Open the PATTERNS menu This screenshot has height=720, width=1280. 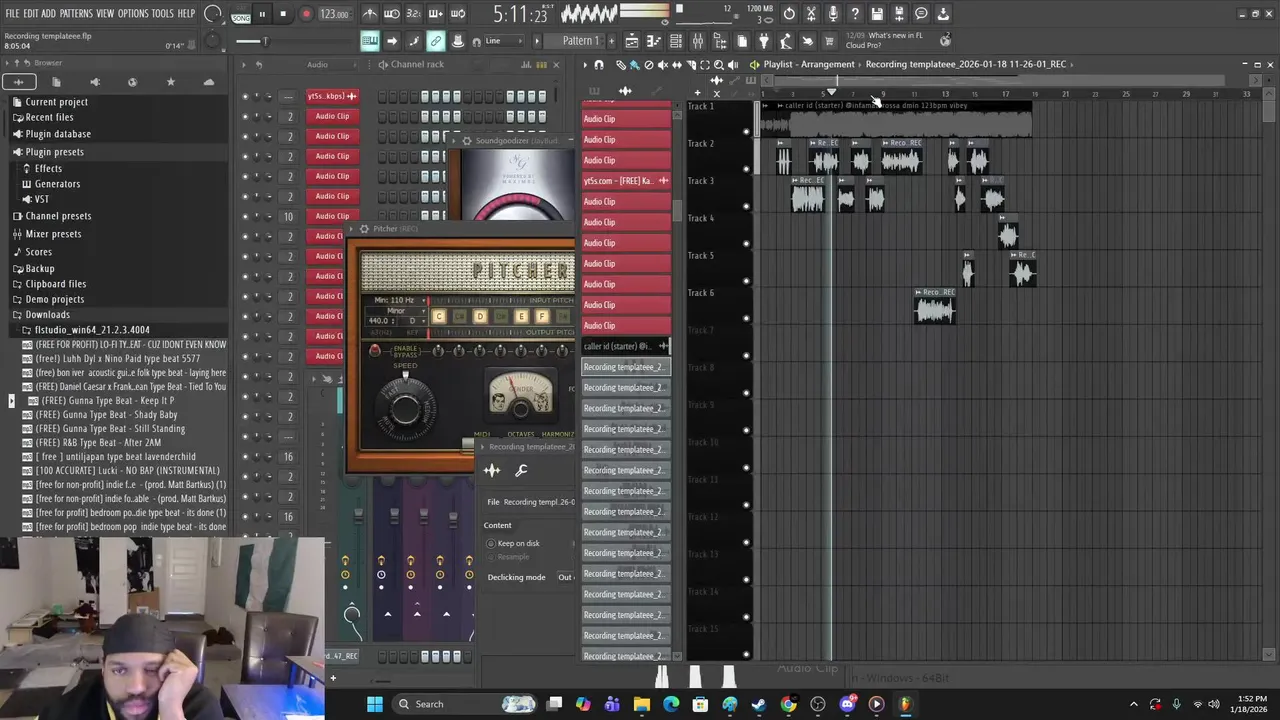pyautogui.click(x=76, y=14)
